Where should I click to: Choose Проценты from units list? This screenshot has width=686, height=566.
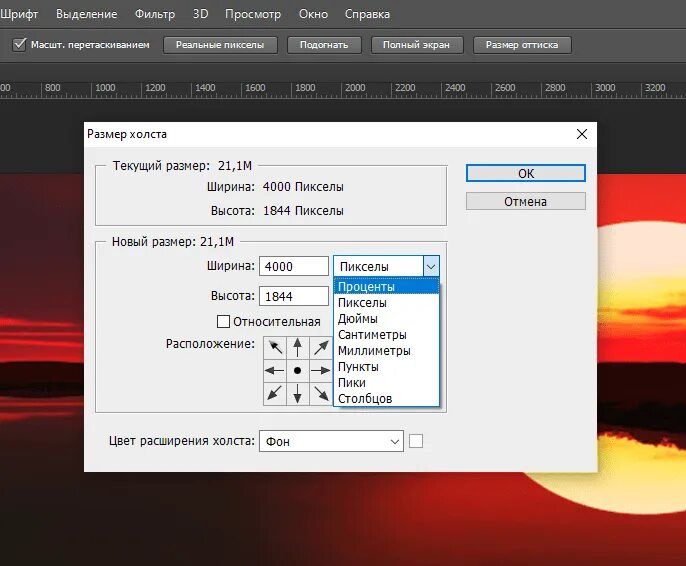386,286
